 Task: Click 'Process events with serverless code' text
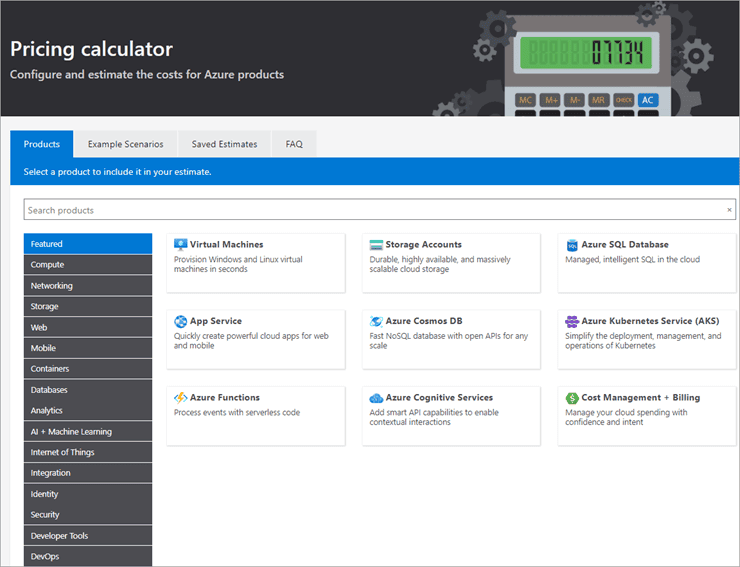[x=237, y=412]
